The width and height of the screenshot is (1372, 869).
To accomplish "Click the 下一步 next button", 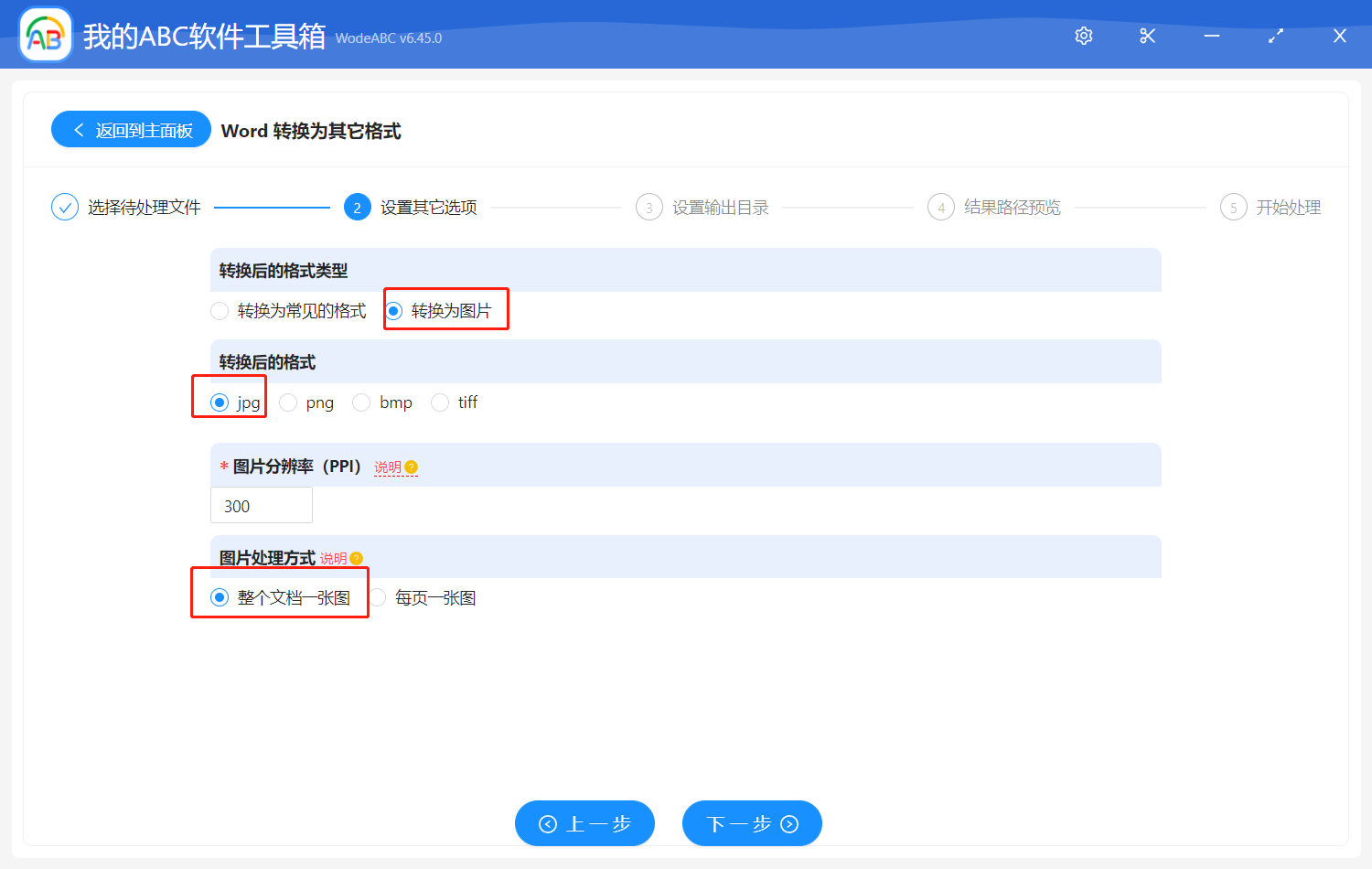I will (x=752, y=823).
